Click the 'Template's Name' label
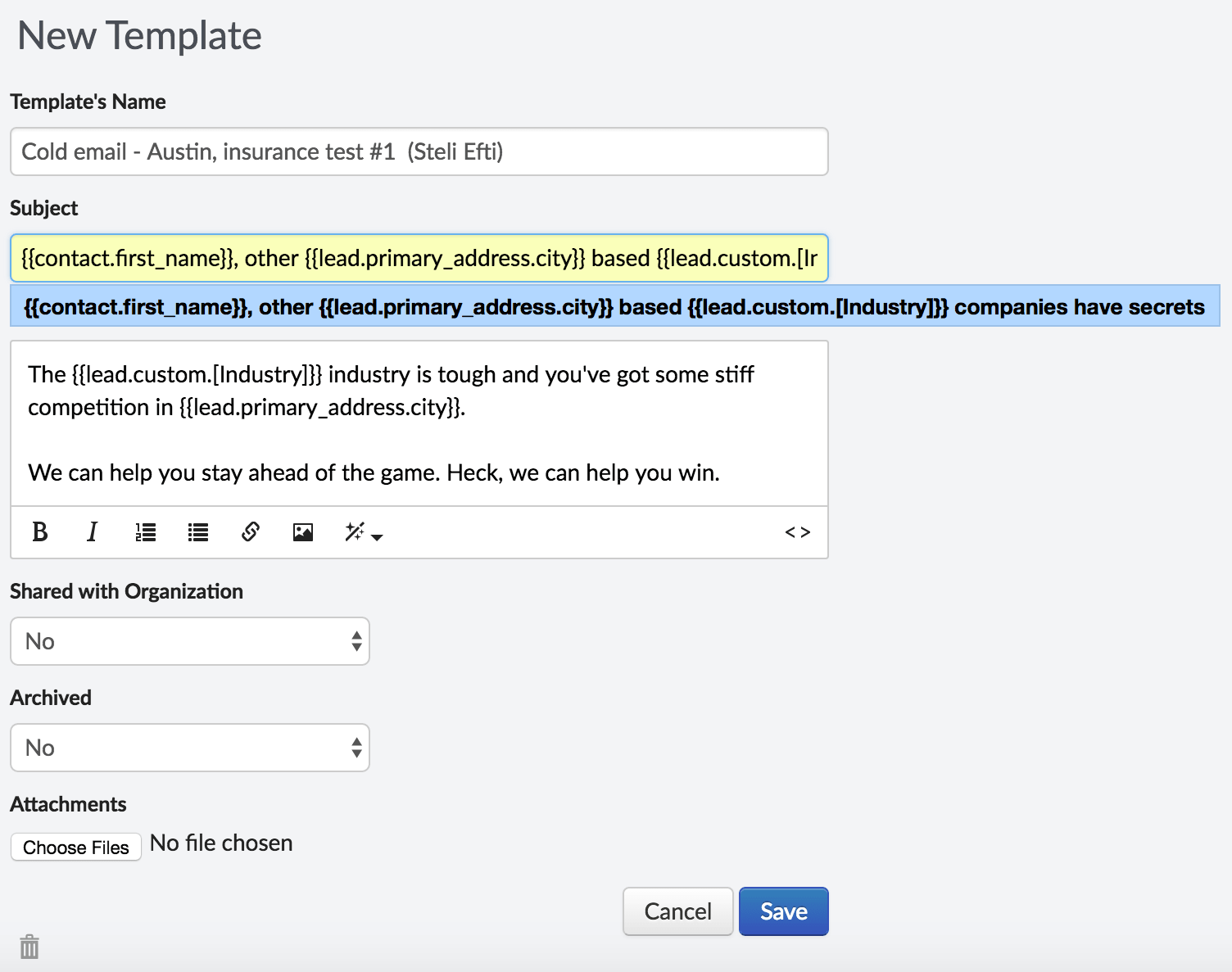 coord(88,102)
